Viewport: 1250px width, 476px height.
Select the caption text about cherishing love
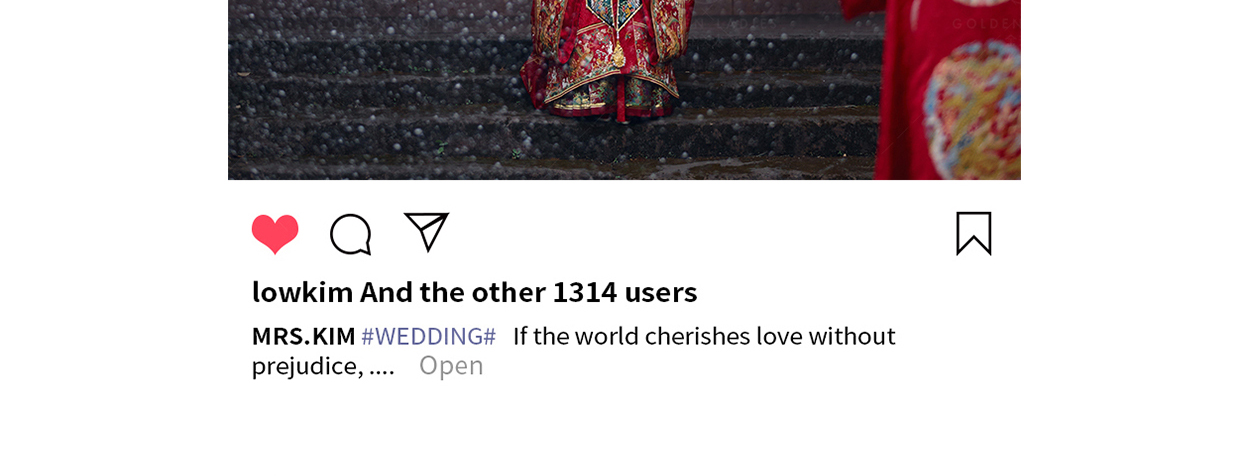pyautogui.click(x=574, y=351)
